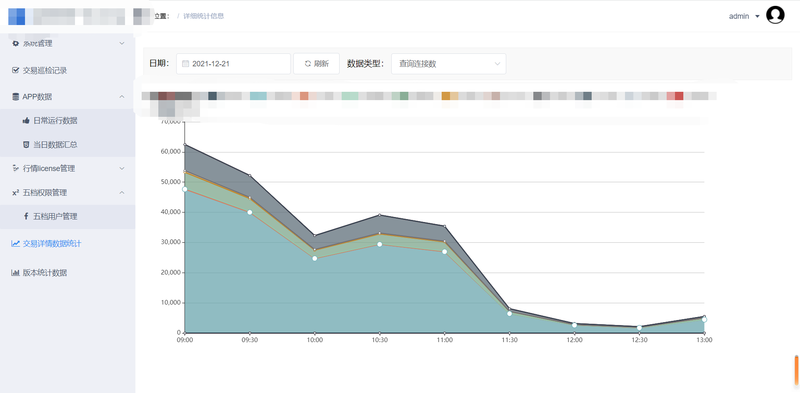Click the shield icon beside 当日数据汇总
This screenshot has height=393, width=800.
tap(26, 144)
